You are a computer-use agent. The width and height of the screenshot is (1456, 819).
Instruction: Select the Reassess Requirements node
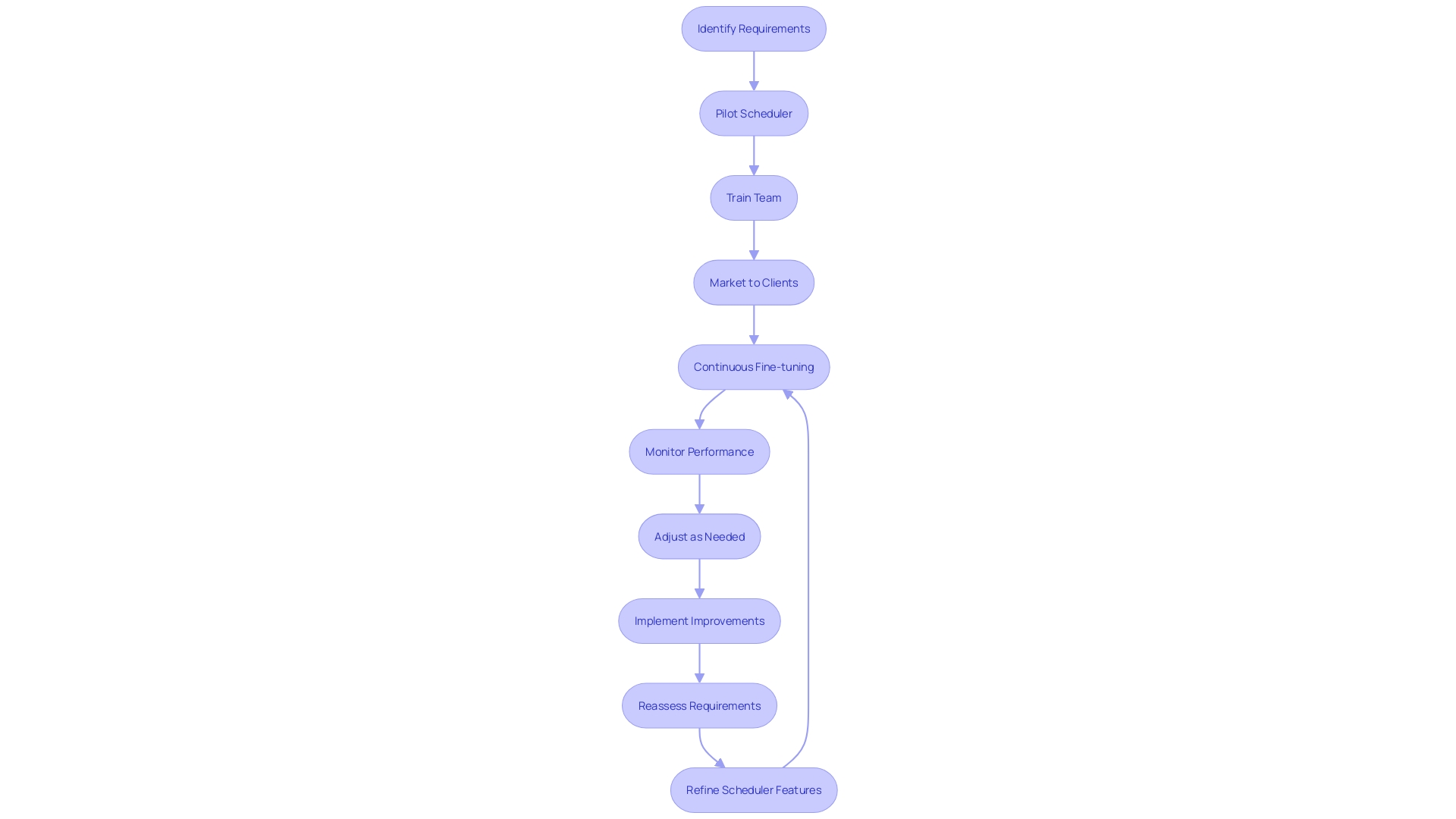point(699,705)
